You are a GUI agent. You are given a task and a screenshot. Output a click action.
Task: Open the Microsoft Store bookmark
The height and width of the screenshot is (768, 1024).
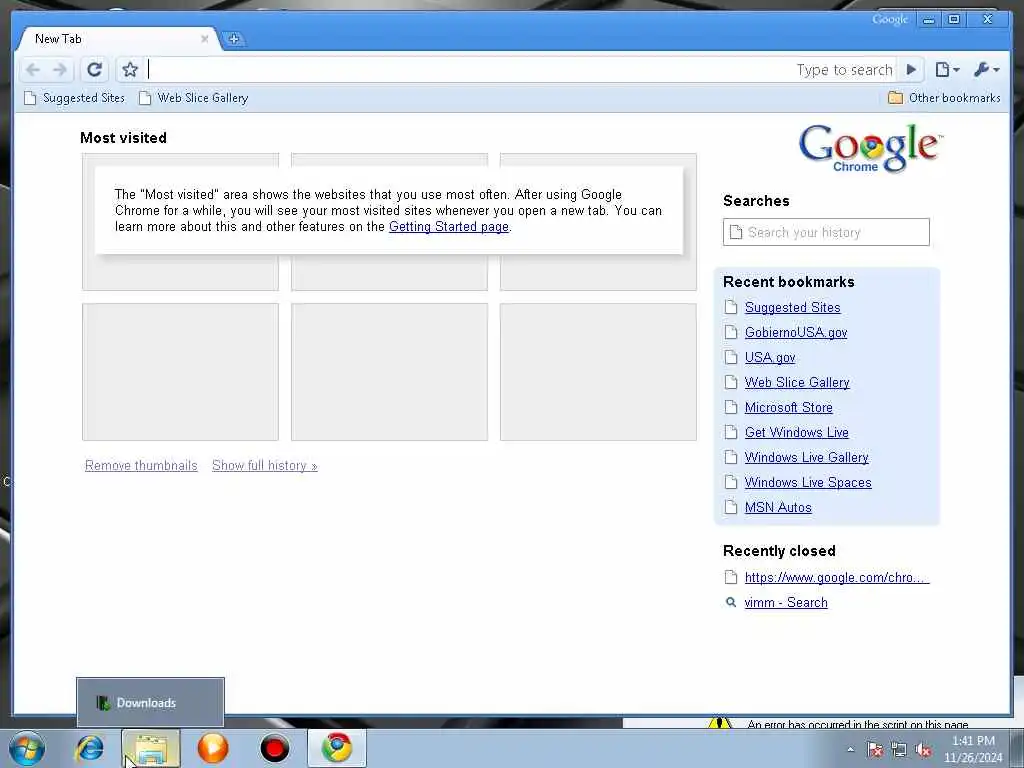click(788, 408)
